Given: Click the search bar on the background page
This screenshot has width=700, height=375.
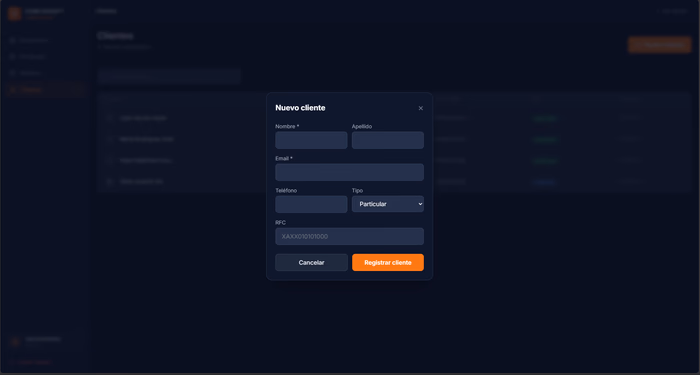Looking at the screenshot, I should (x=169, y=76).
